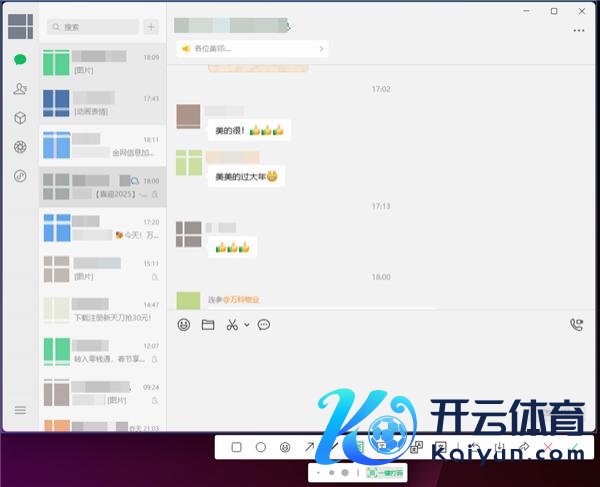This screenshot has width=600, height=487.
Task: Select the rectangle annotation tool
Action: coord(236,447)
